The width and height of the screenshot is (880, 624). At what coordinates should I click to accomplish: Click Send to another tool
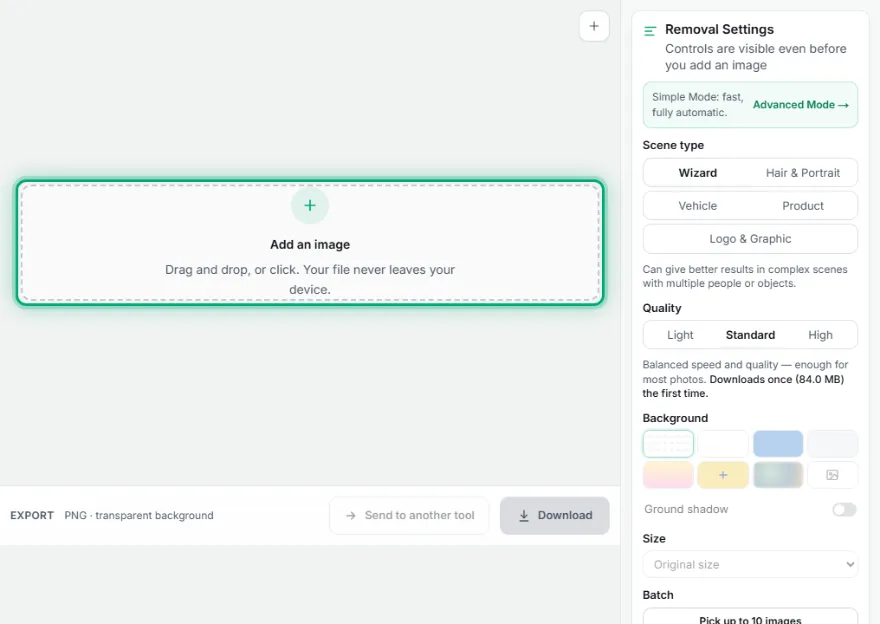click(x=409, y=515)
